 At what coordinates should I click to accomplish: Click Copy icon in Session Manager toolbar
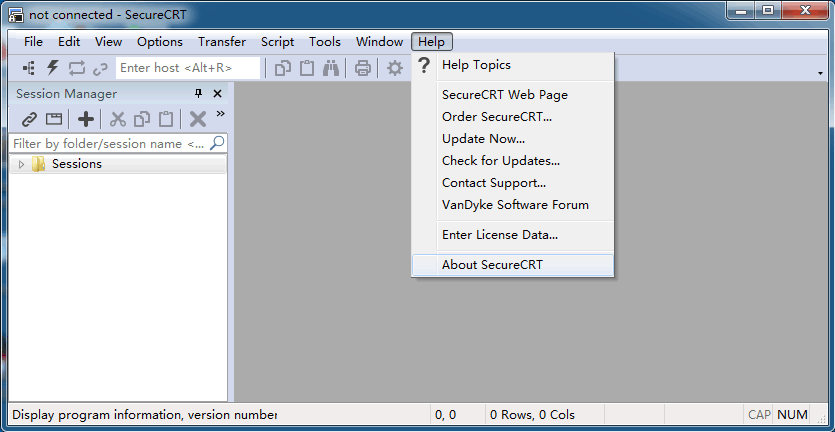142,119
